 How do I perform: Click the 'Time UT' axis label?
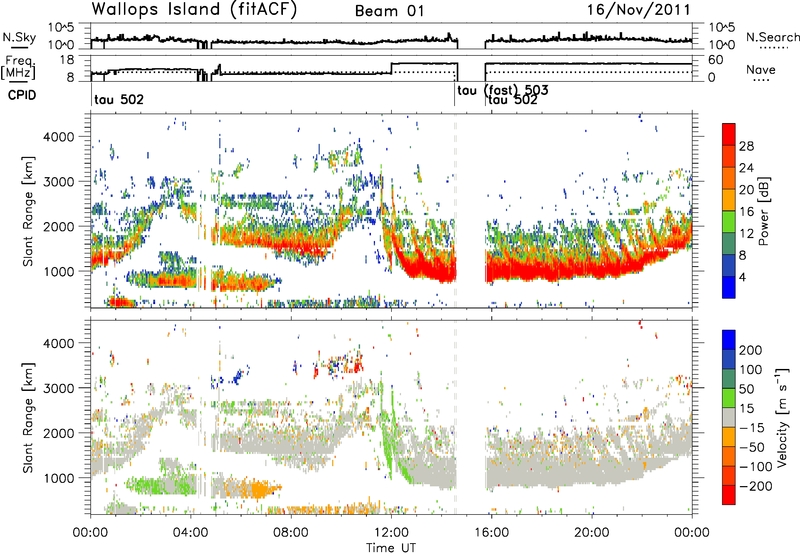pyautogui.click(x=391, y=548)
